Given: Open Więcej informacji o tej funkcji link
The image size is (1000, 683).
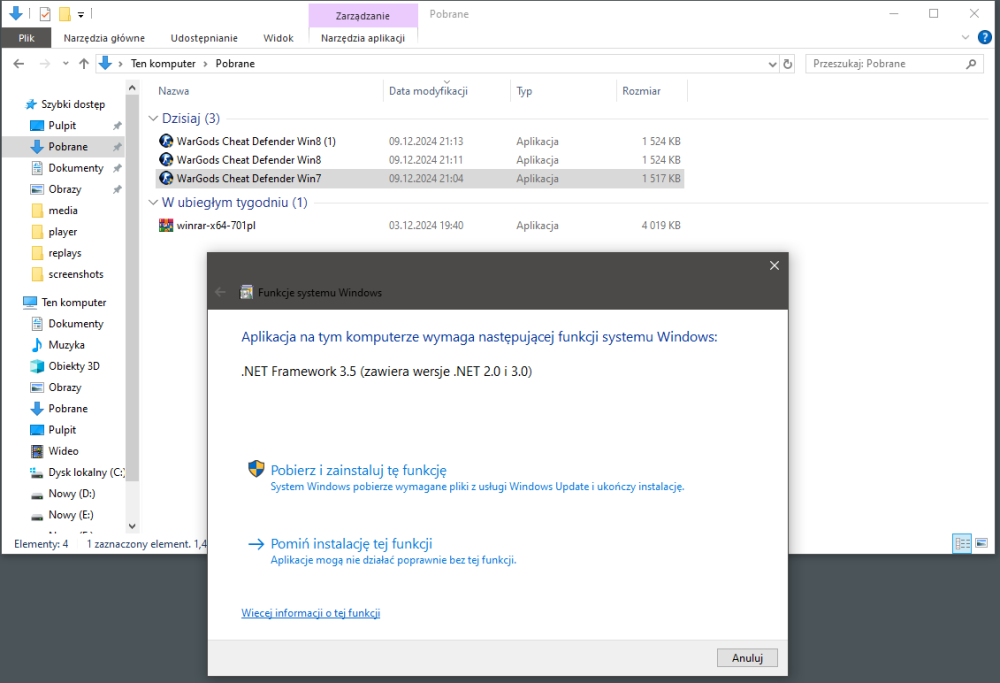Looking at the screenshot, I should click(310, 613).
